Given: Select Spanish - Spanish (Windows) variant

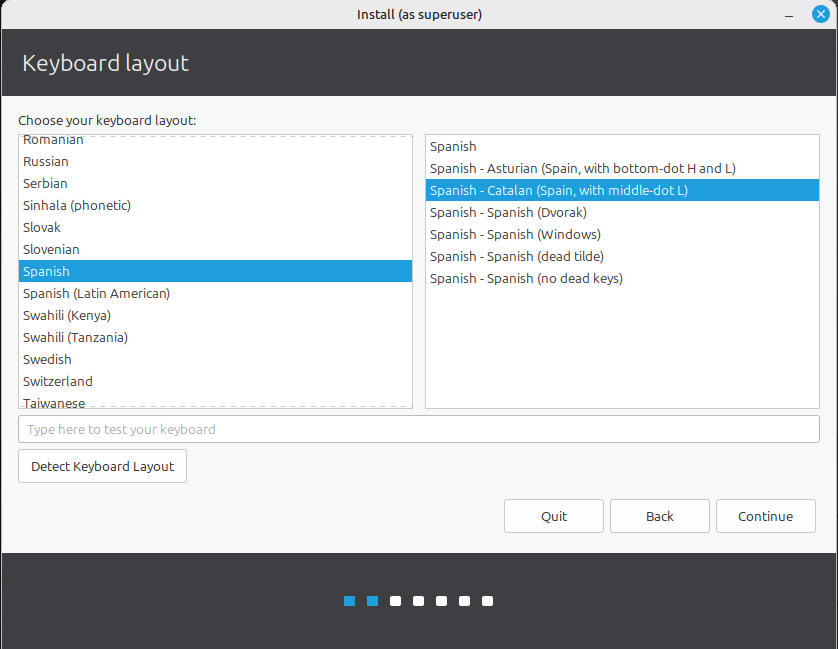Looking at the screenshot, I should coord(515,234).
